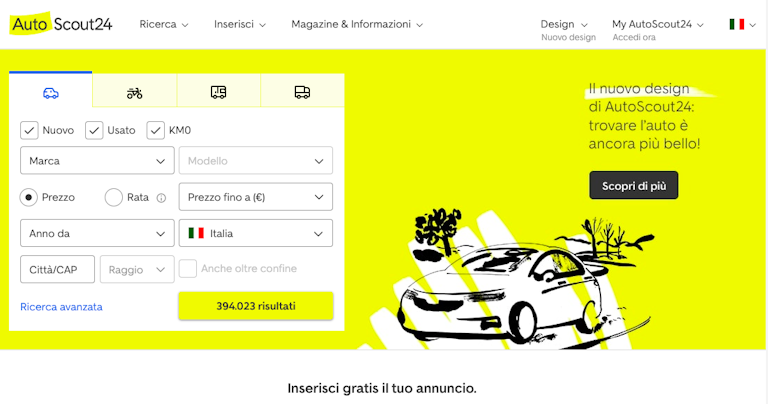Uncheck the Nuovo checkbox
The width and height of the screenshot is (768, 404).
click(x=29, y=130)
